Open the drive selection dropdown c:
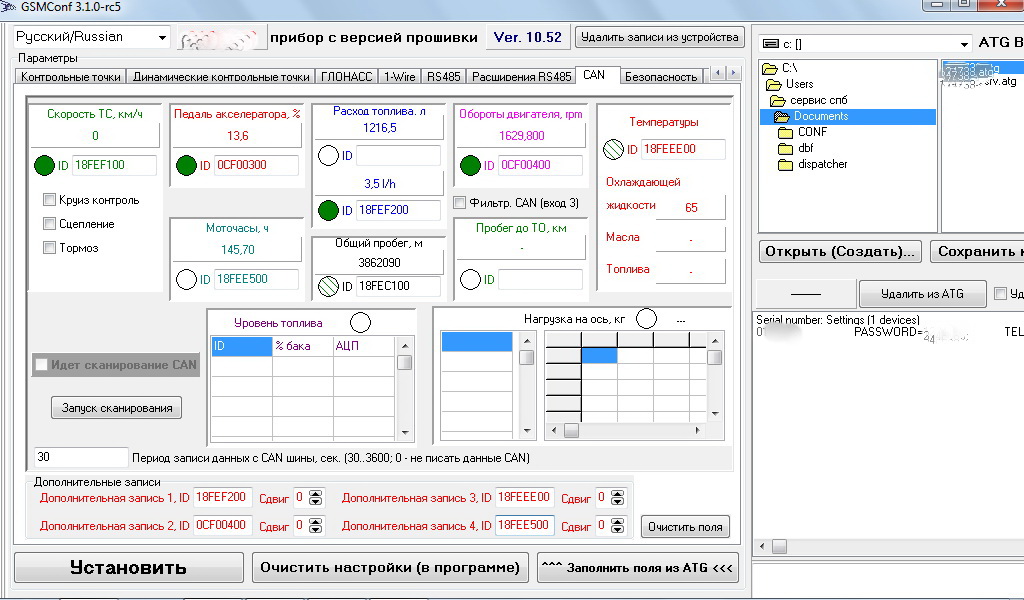The height and width of the screenshot is (600, 1024). 964,44
